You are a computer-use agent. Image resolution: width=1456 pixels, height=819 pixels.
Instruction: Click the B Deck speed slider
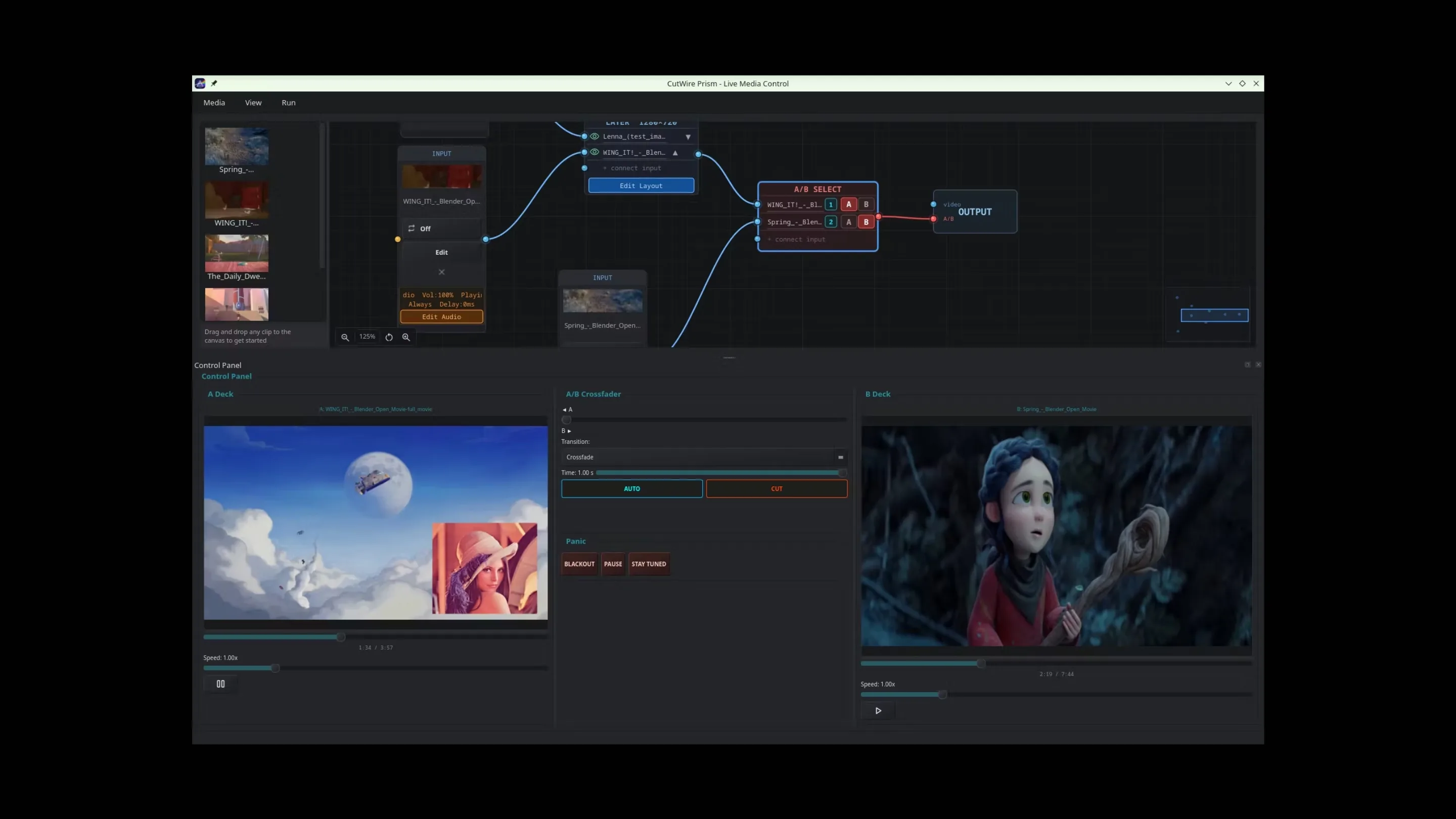(1056, 695)
